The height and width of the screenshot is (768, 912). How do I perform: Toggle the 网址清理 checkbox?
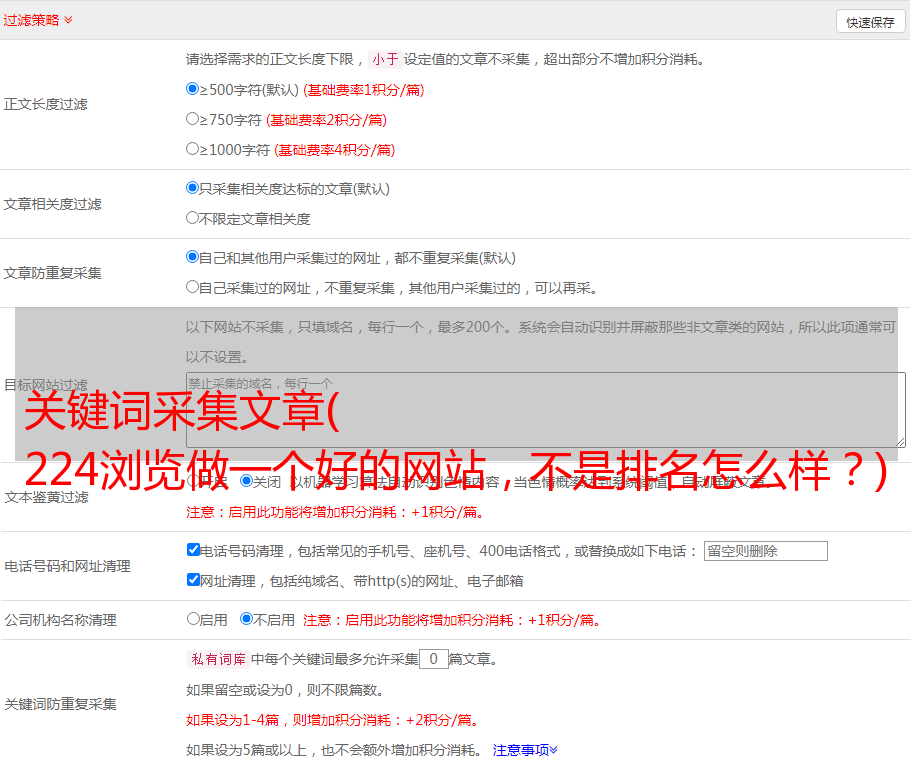[x=193, y=580]
